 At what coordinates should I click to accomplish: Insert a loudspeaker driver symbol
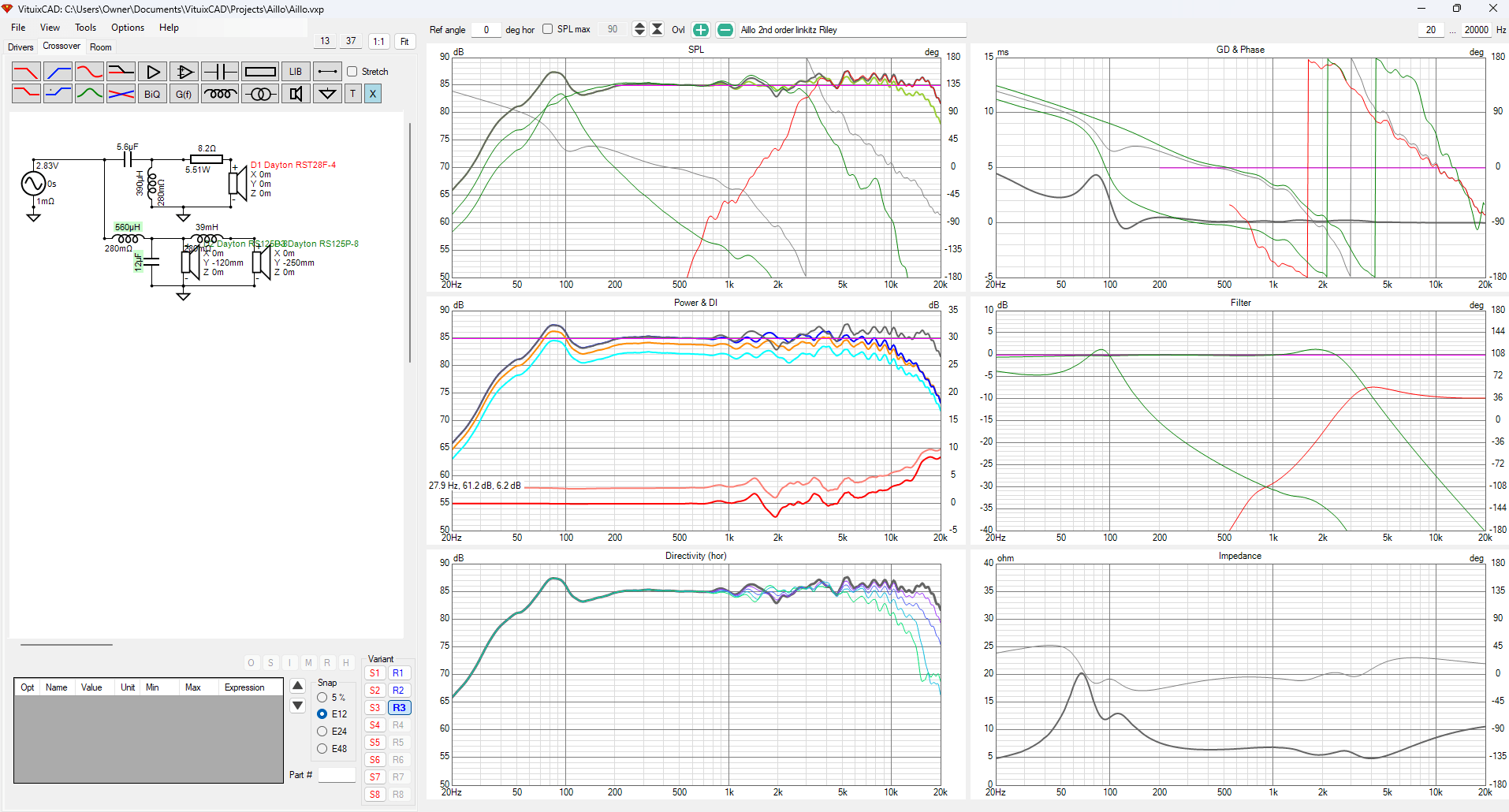(296, 94)
